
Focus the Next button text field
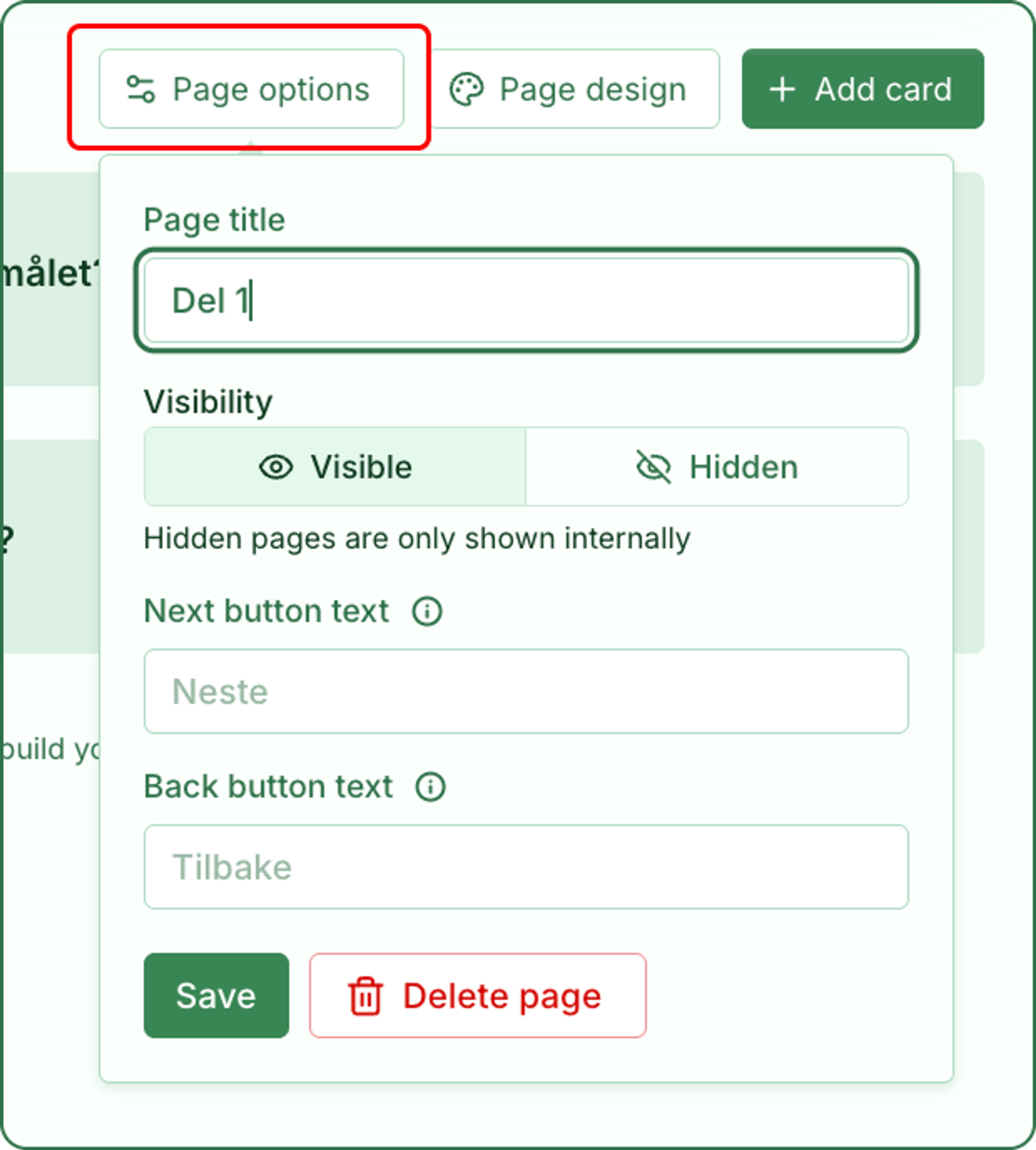(527, 692)
